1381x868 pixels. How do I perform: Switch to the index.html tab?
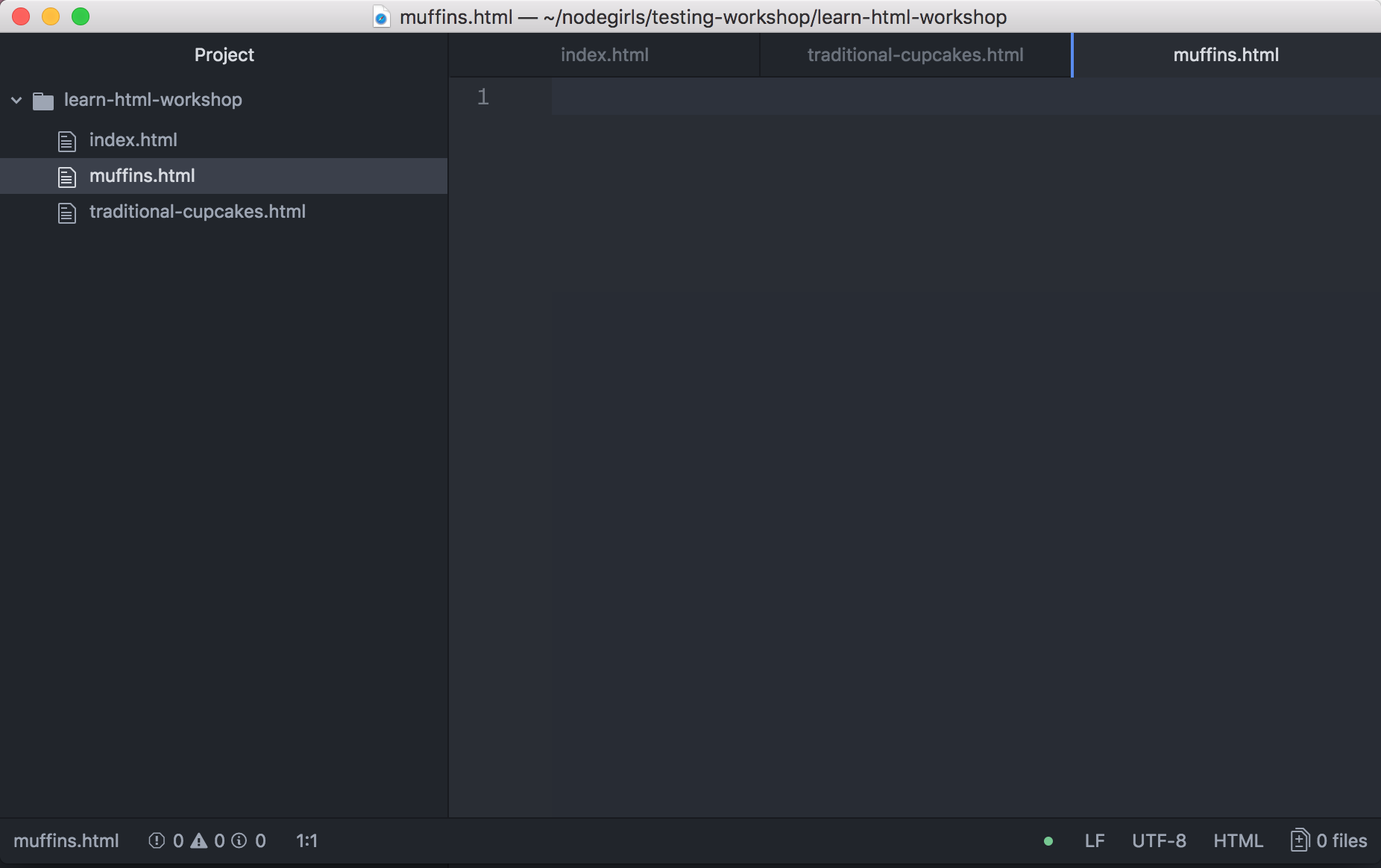(604, 55)
